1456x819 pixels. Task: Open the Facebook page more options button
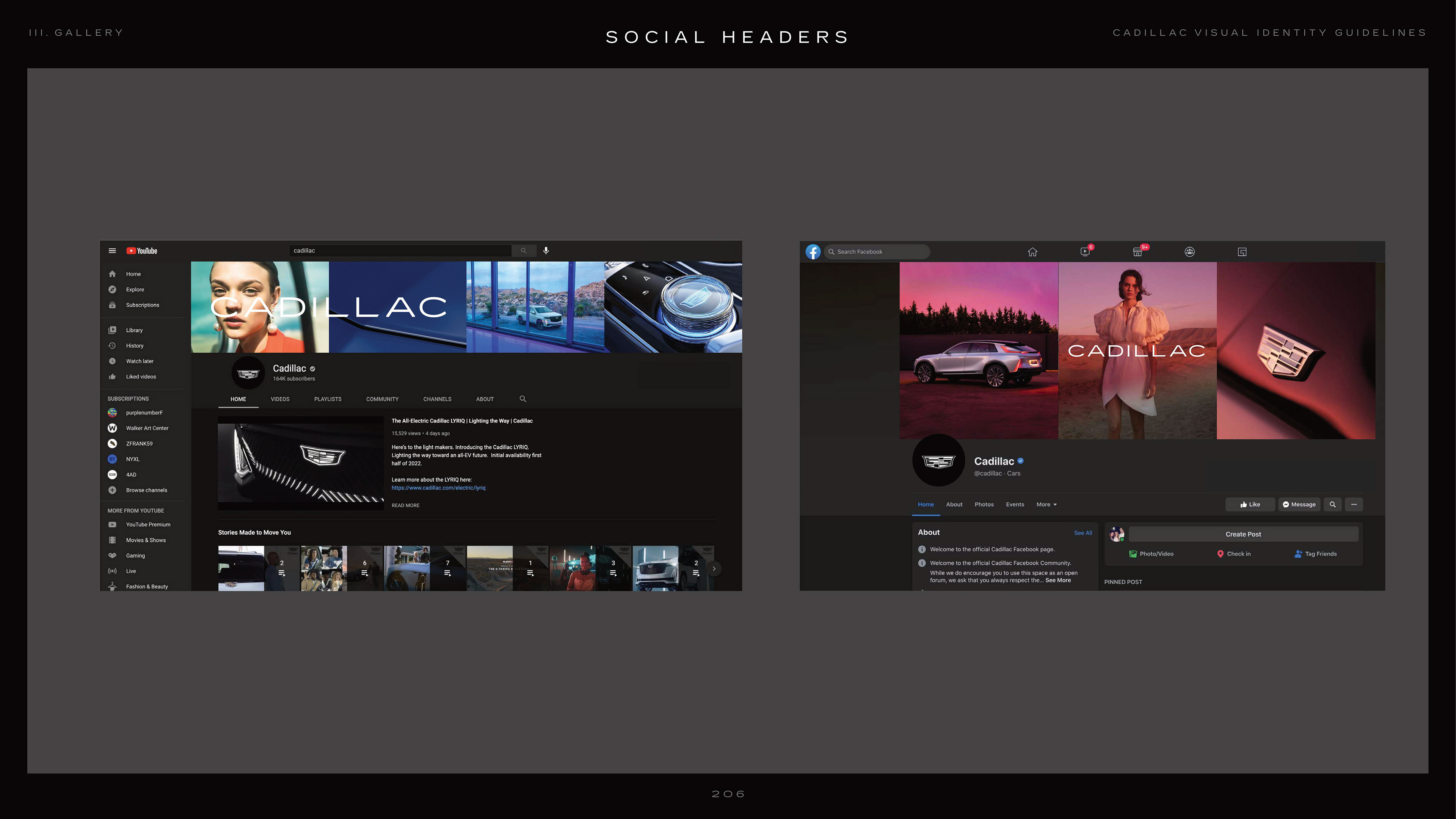[1354, 504]
